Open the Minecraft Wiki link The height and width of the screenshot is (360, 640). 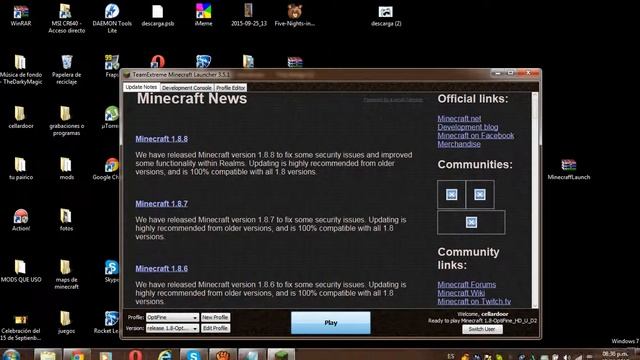(x=461, y=293)
